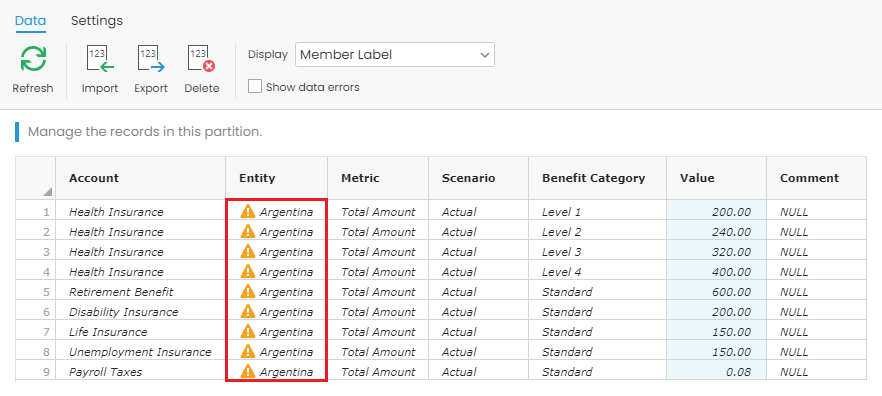
Task: Open the Display Member Label dropdown
Action: coord(395,55)
